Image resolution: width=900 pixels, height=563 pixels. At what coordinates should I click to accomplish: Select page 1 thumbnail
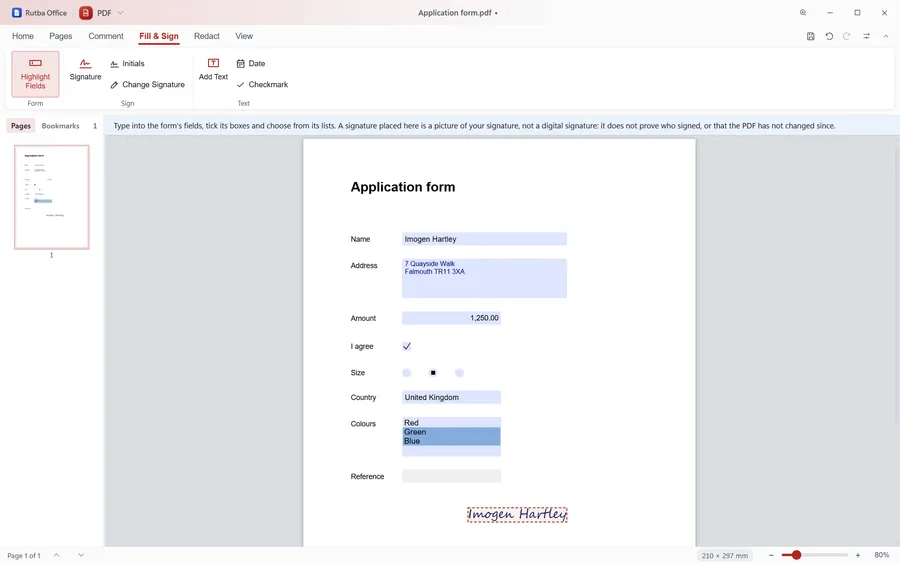tap(52, 197)
